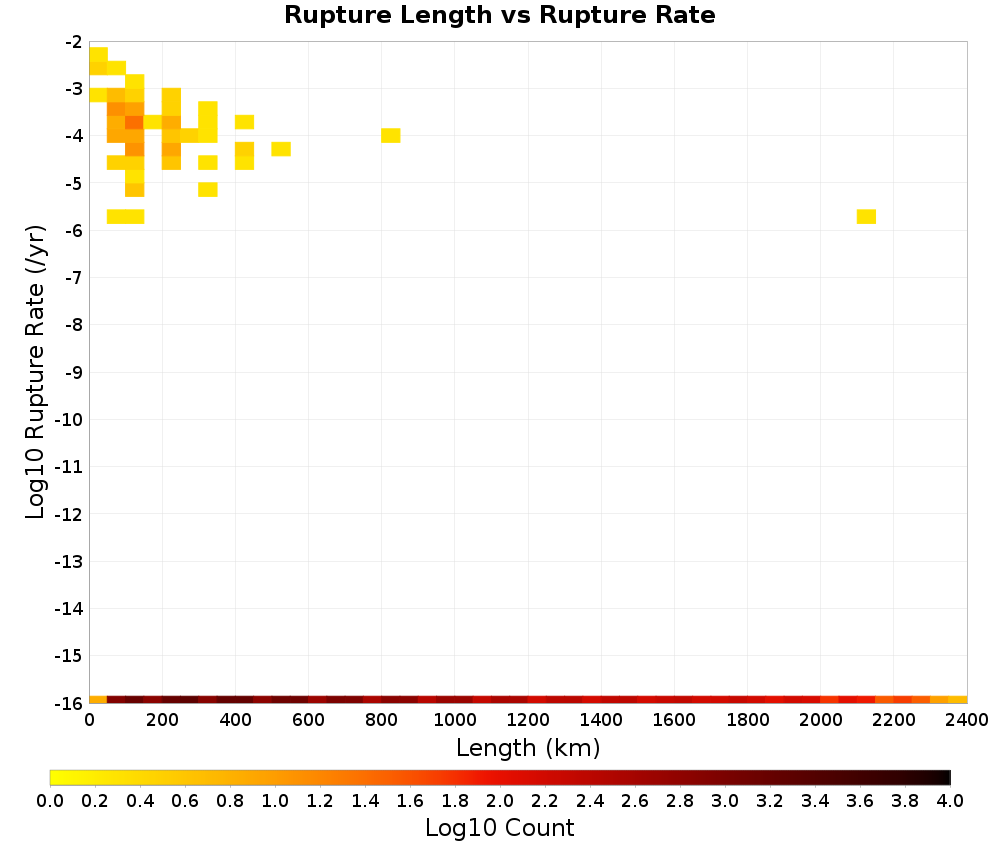Click colorbar tick label '3.0'
Viewport: 1000px width, 850px height.
point(725,800)
